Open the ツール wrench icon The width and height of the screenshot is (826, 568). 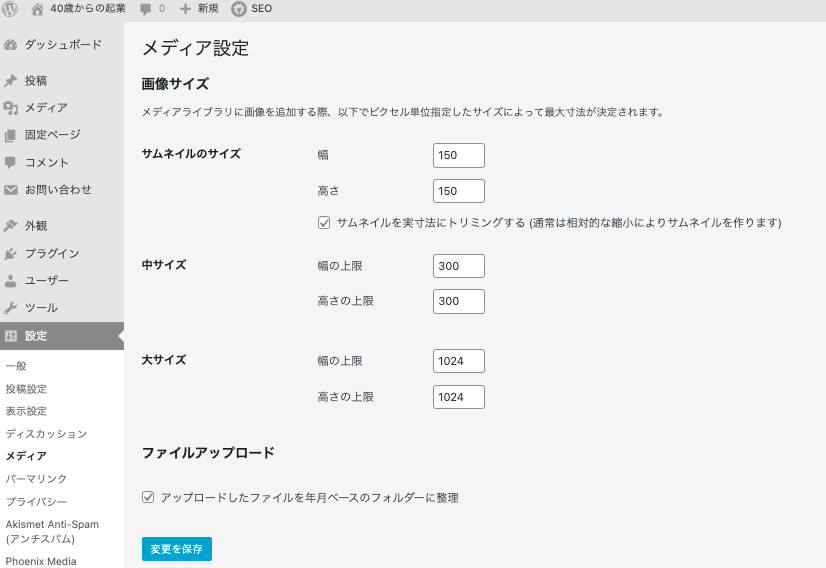[11, 308]
